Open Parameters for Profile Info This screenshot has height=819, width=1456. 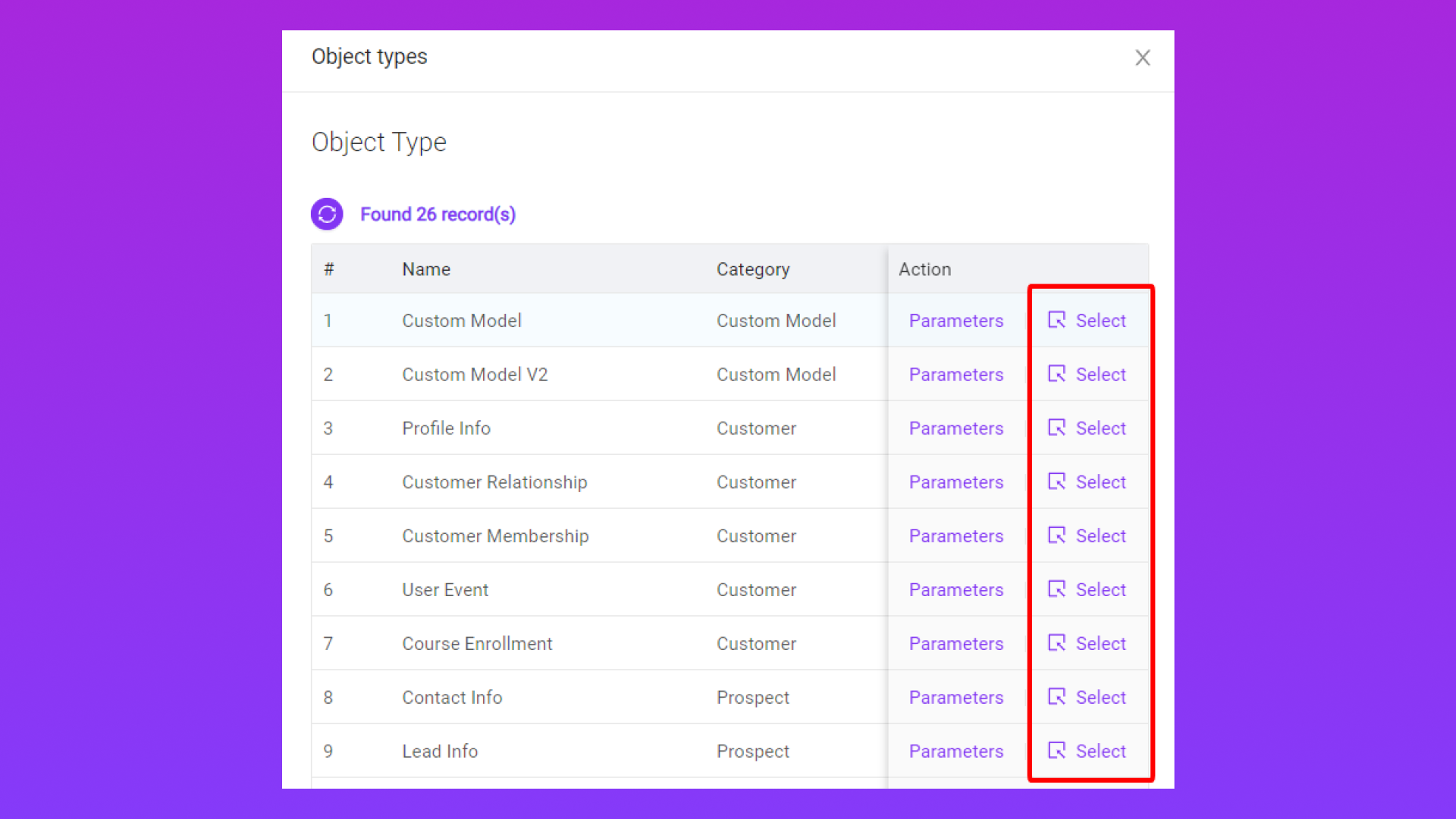955,428
